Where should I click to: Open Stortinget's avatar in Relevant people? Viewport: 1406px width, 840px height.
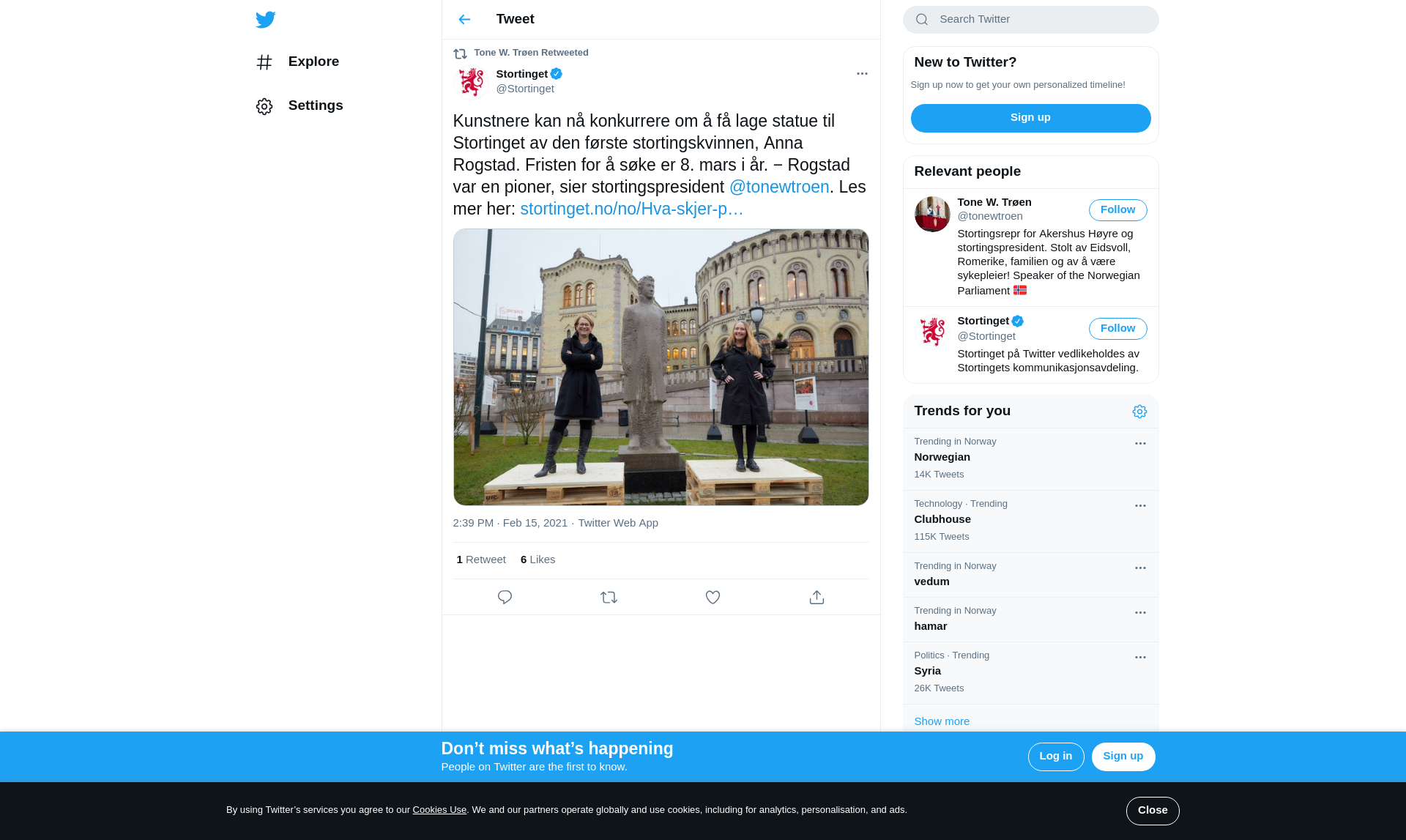(x=932, y=332)
